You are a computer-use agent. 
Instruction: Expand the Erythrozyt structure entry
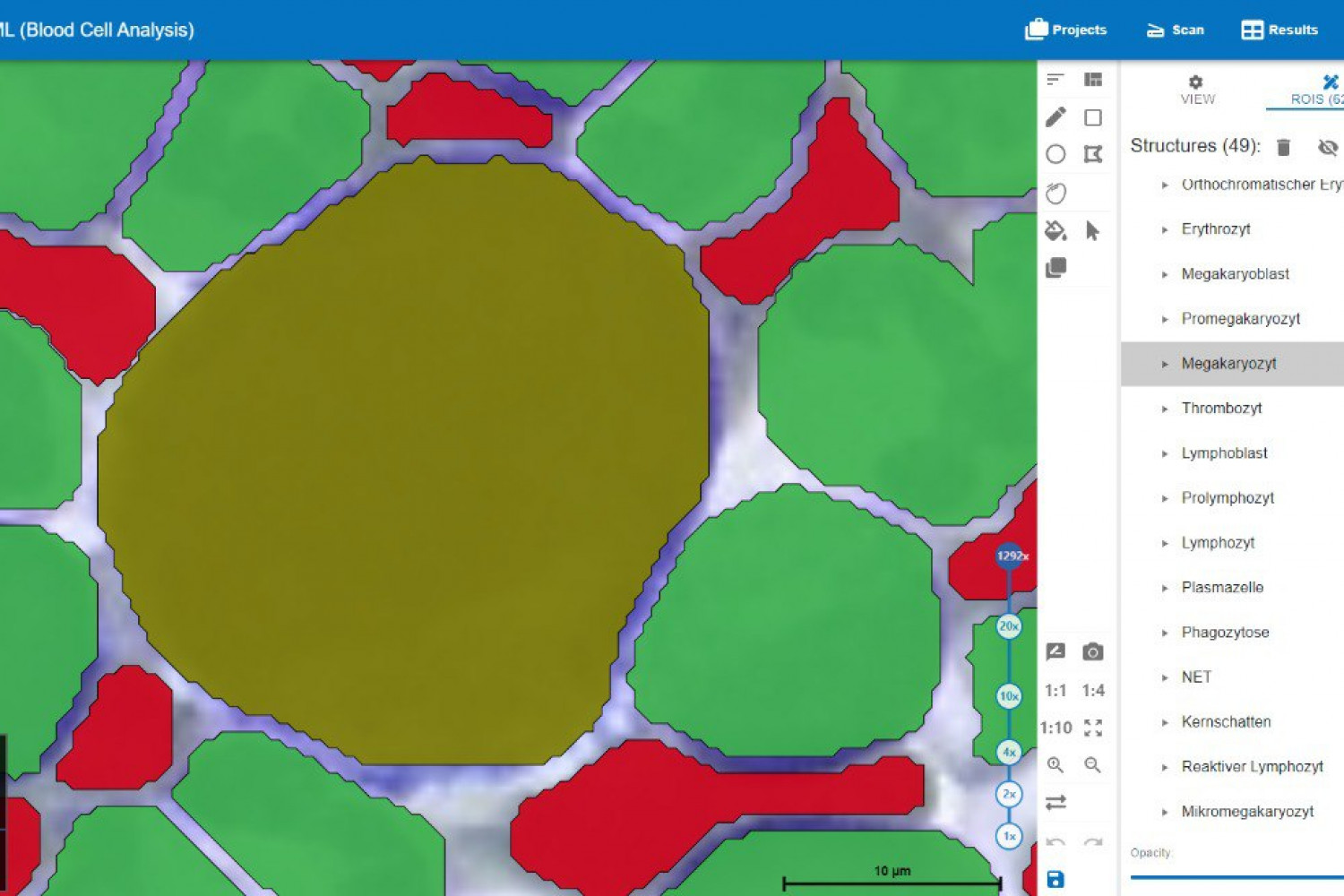pyautogui.click(x=1165, y=229)
